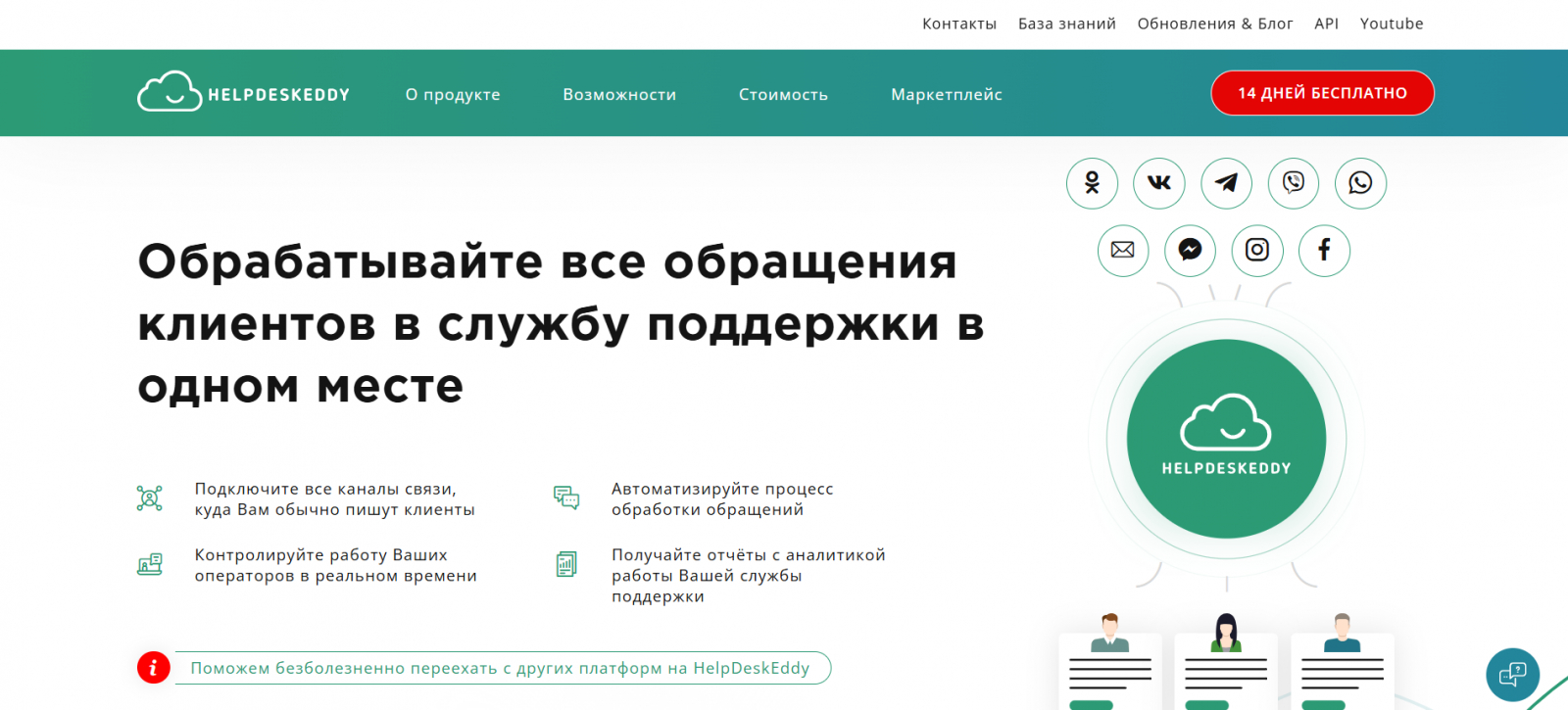Open the «Маркетплейс» menu item

(947, 95)
